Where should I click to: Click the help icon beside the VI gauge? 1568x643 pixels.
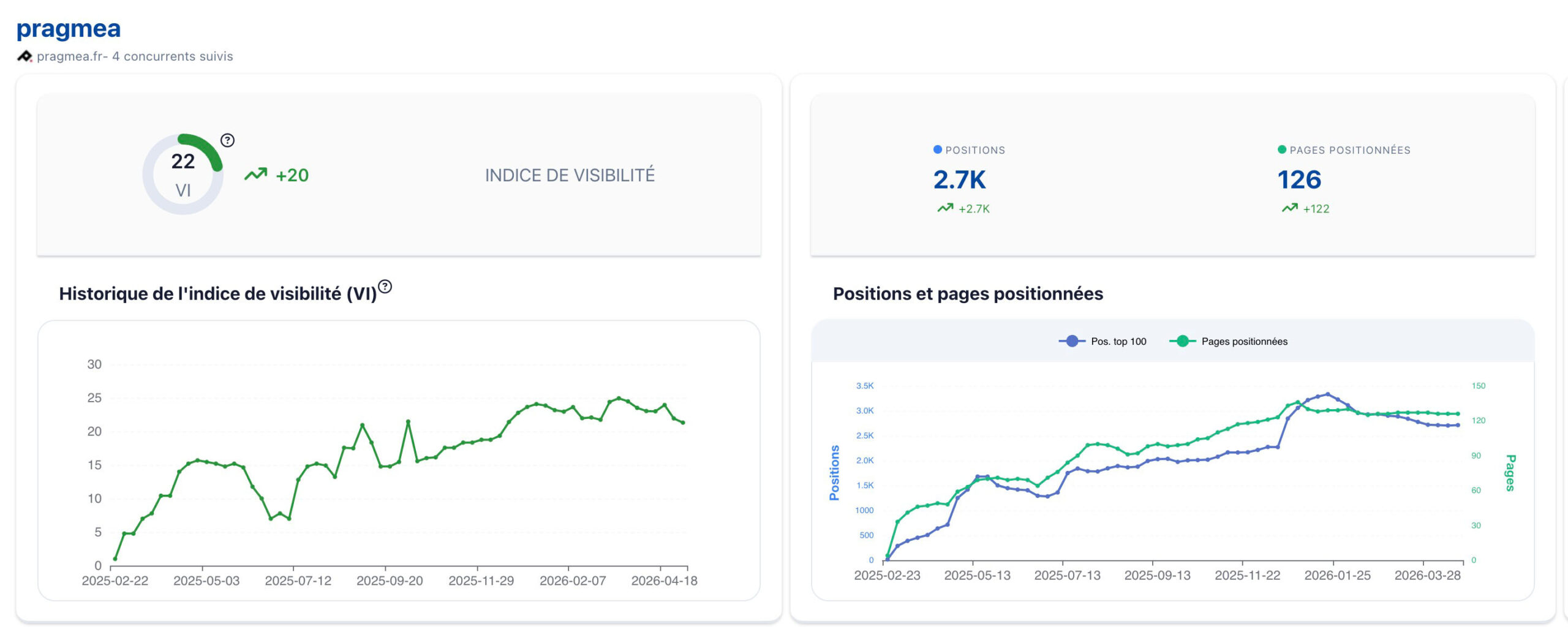pos(227,140)
